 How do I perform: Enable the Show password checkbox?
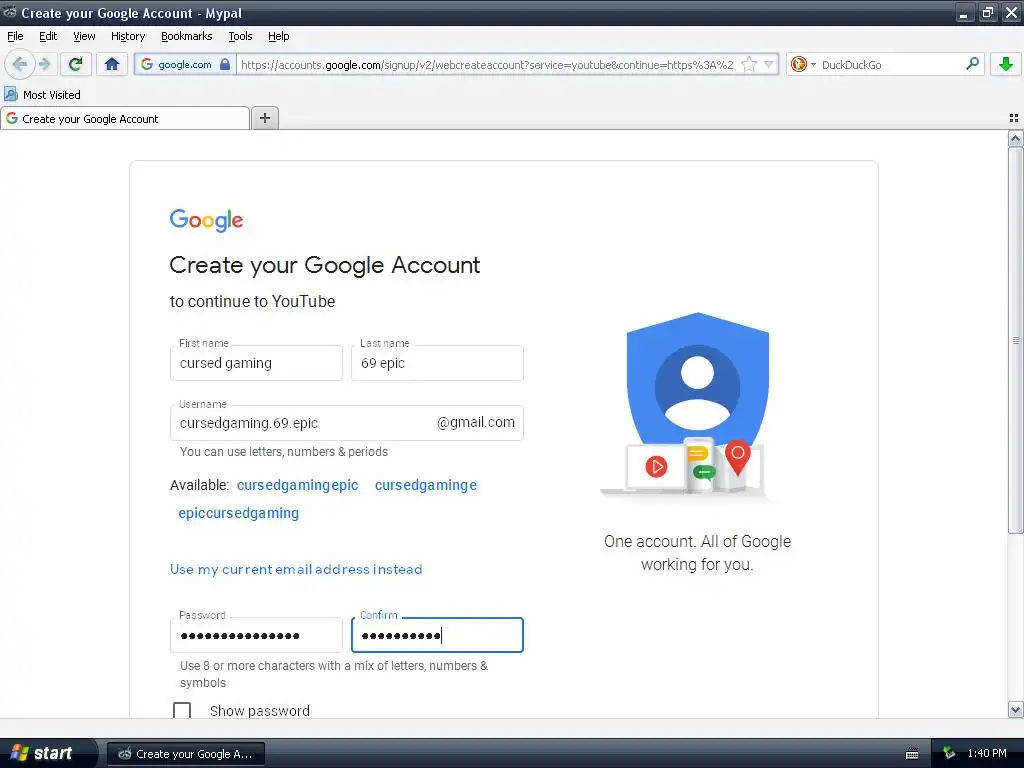point(182,711)
